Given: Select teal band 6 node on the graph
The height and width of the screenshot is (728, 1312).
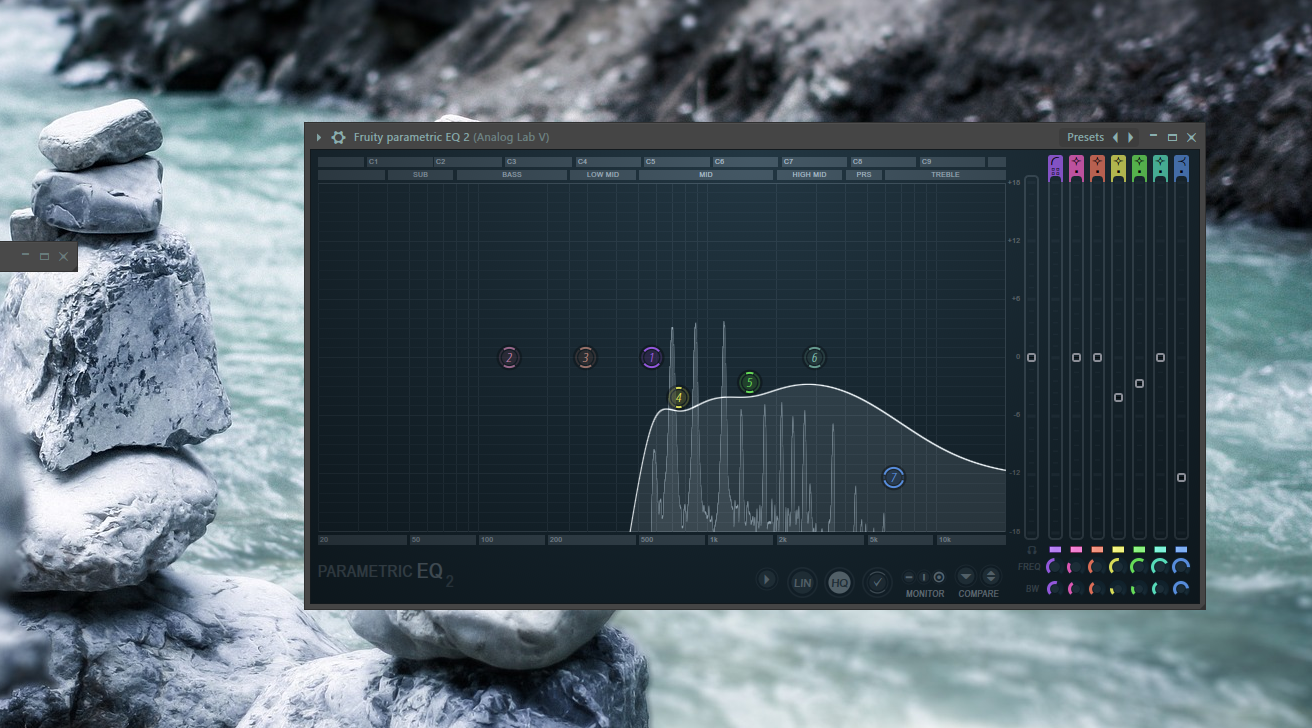Looking at the screenshot, I should (814, 357).
